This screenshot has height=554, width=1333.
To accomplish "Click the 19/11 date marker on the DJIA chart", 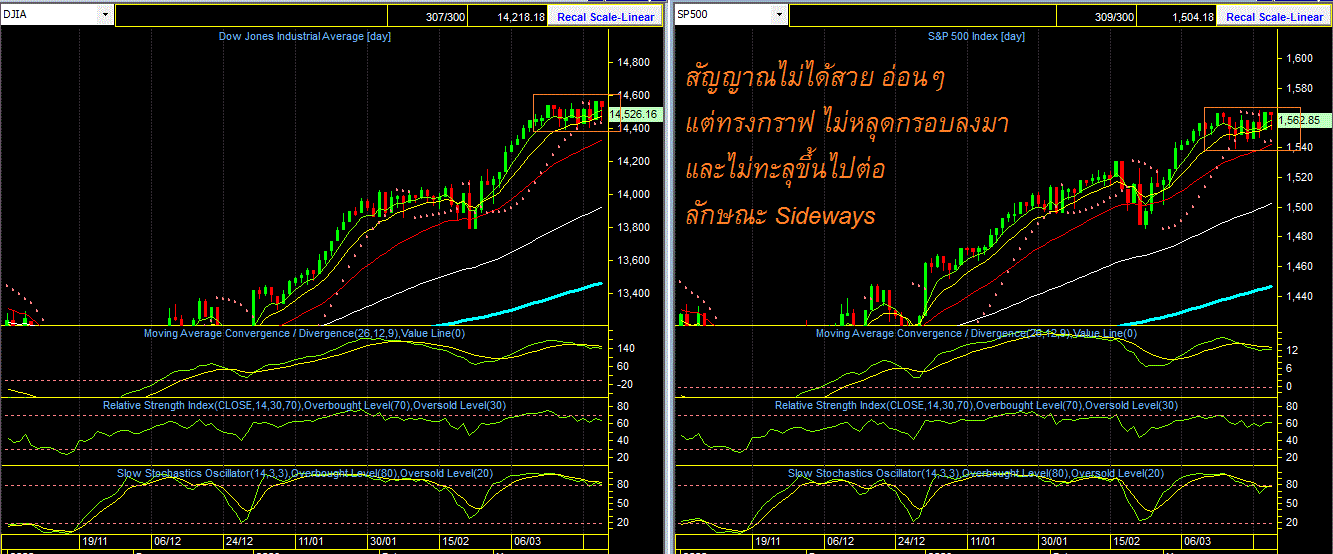I will [x=96, y=540].
